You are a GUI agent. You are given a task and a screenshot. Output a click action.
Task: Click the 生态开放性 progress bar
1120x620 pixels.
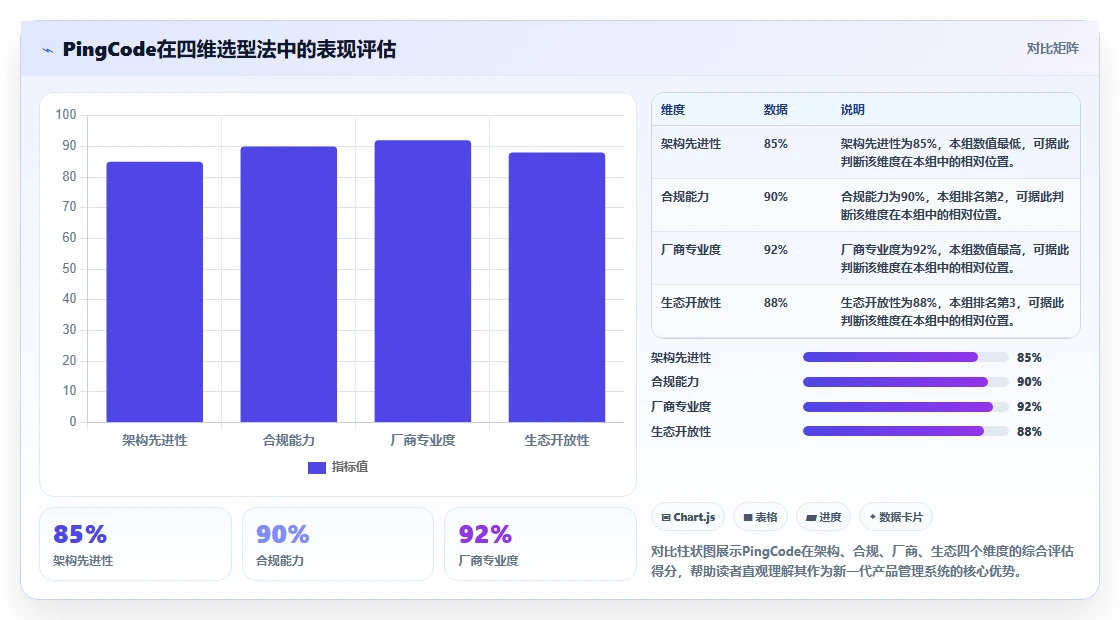click(x=906, y=431)
